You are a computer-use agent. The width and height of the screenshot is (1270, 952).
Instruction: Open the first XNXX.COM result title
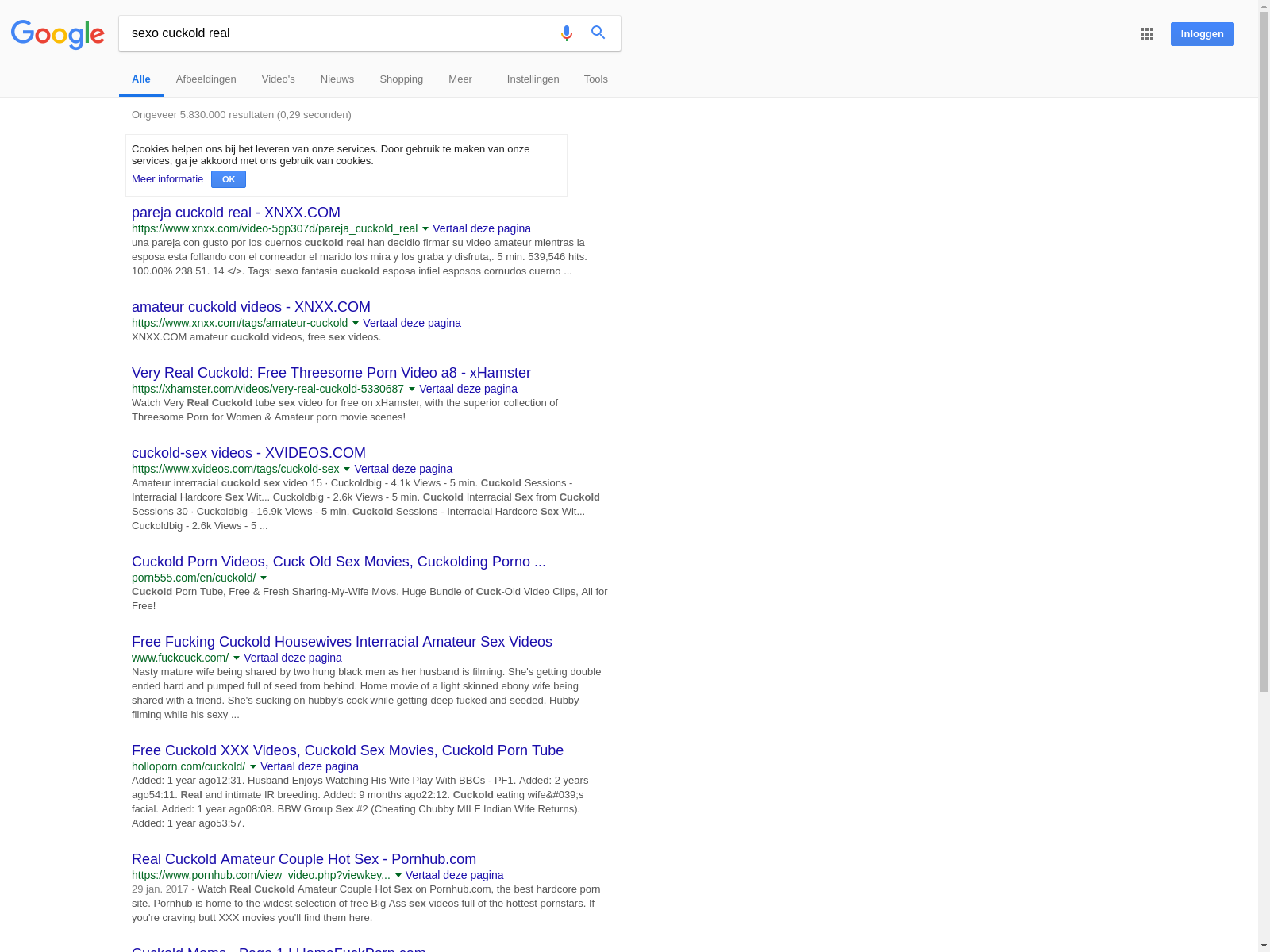point(236,213)
